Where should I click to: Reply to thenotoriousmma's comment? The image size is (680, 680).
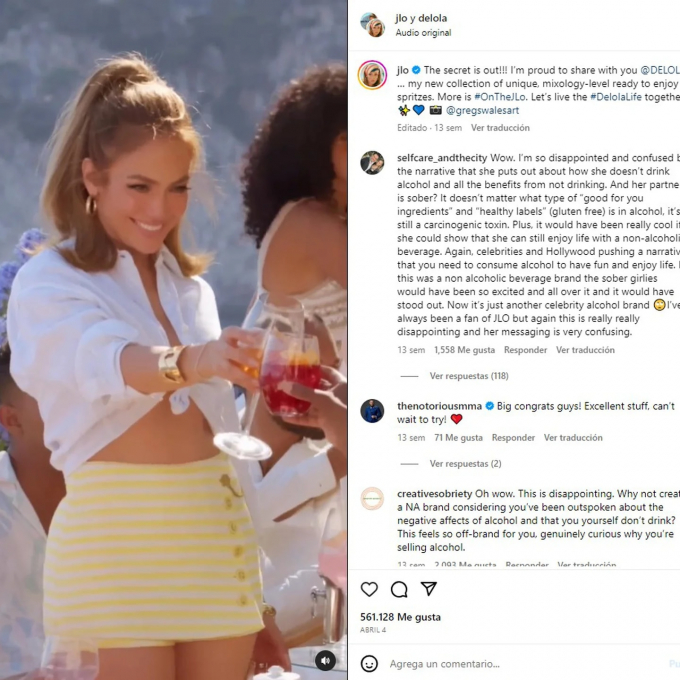pos(513,438)
